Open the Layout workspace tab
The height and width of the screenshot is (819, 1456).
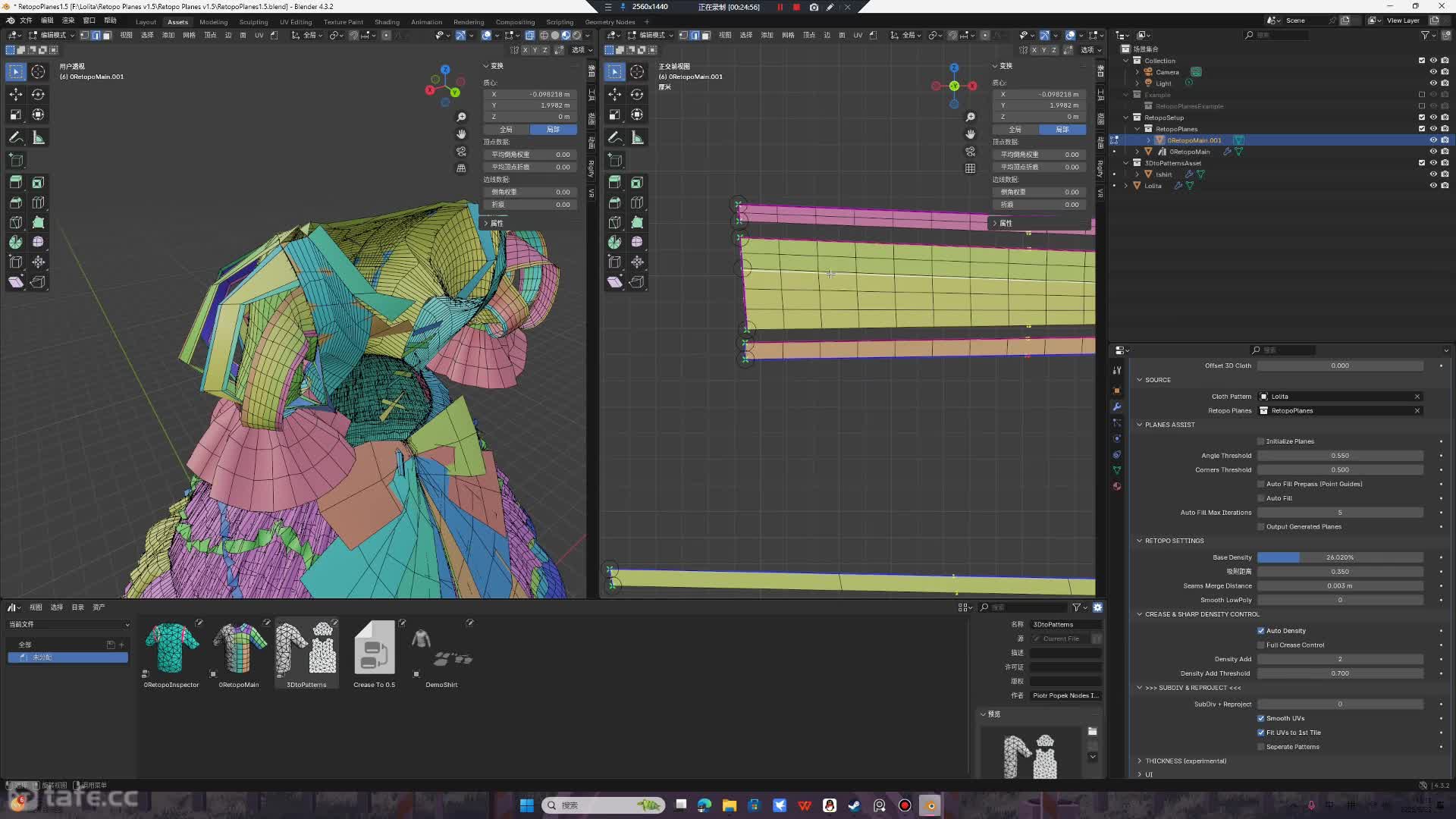[x=146, y=22]
